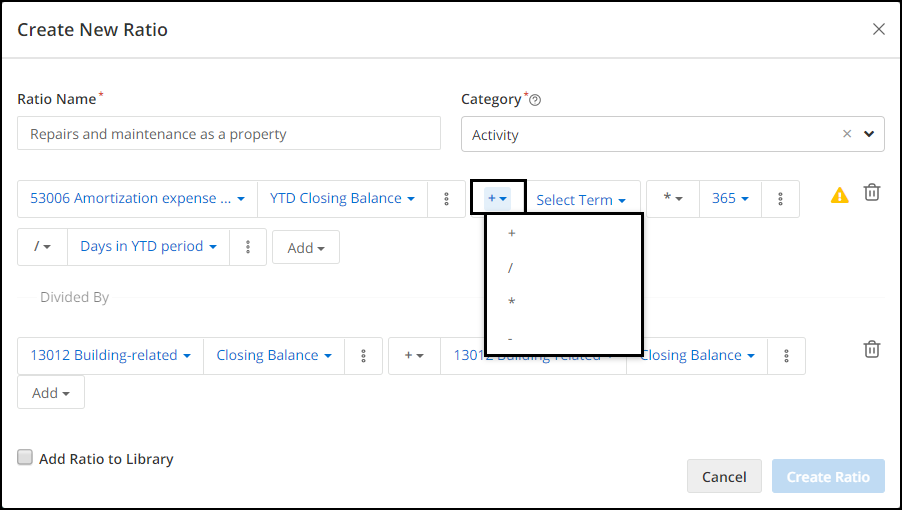Open kebab menu beside YTD Closing Balance

[x=446, y=199]
